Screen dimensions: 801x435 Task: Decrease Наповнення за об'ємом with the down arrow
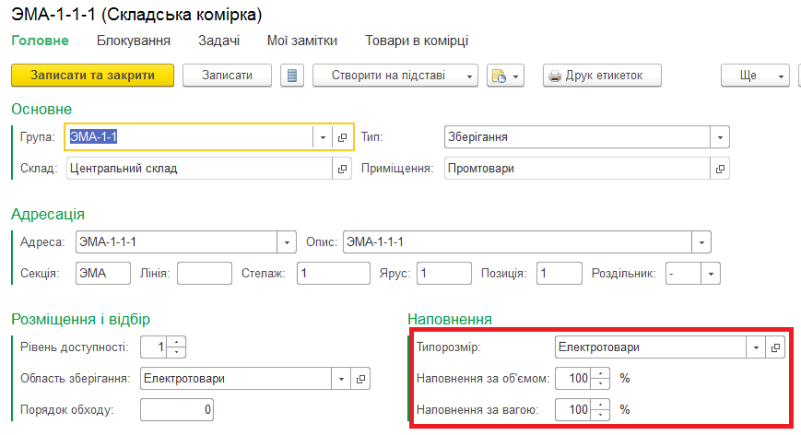(601, 384)
